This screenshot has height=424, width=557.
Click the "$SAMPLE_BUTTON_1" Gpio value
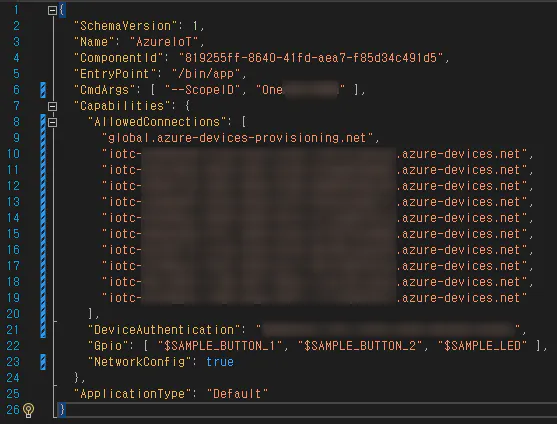point(220,346)
